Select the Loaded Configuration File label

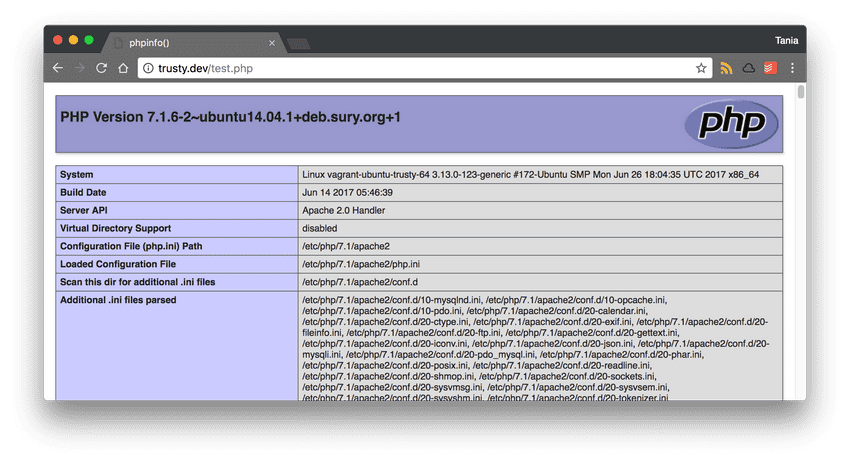click(x=118, y=264)
